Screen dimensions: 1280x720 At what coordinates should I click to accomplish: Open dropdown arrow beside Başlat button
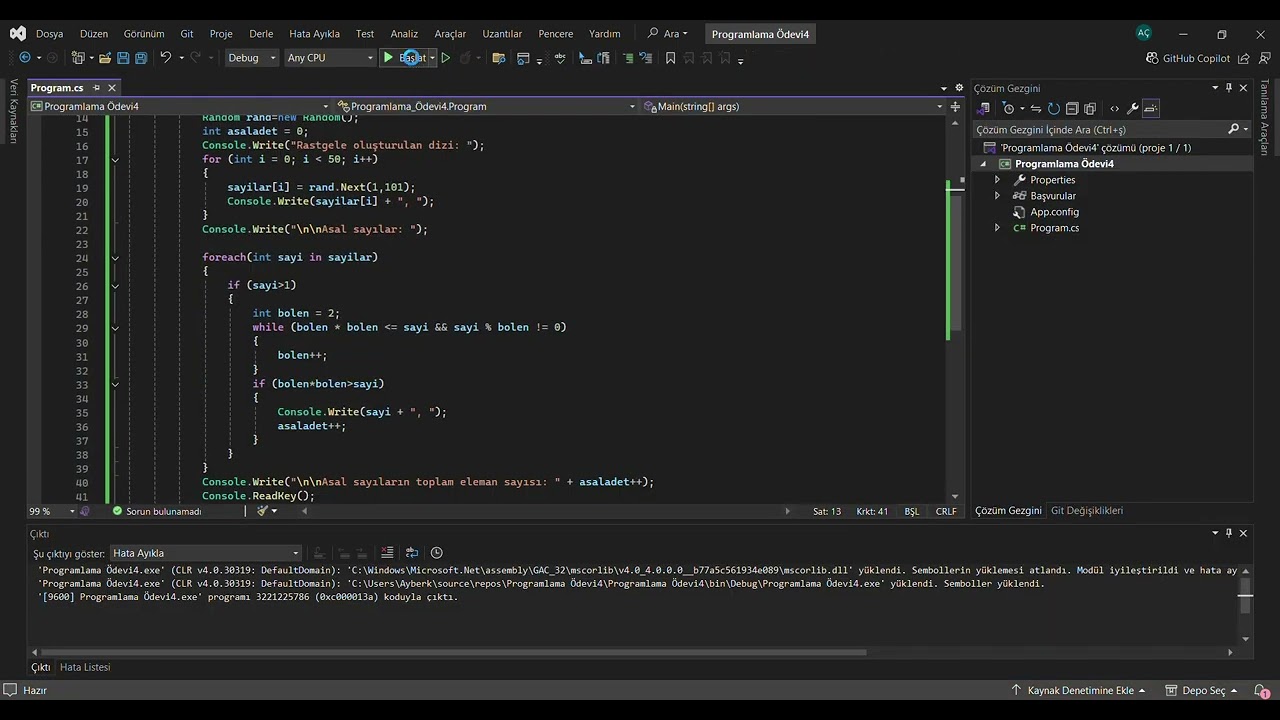(x=432, y=58)
